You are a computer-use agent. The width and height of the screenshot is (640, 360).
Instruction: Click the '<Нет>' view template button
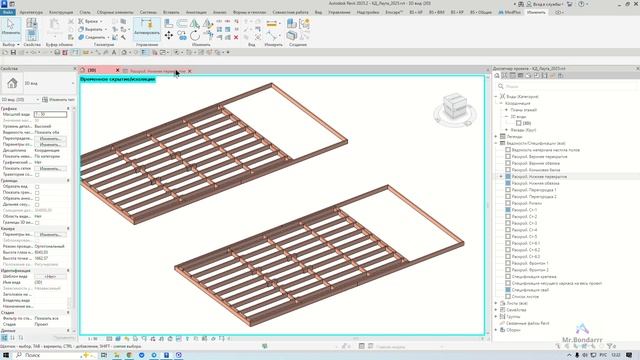pos(50,276)
